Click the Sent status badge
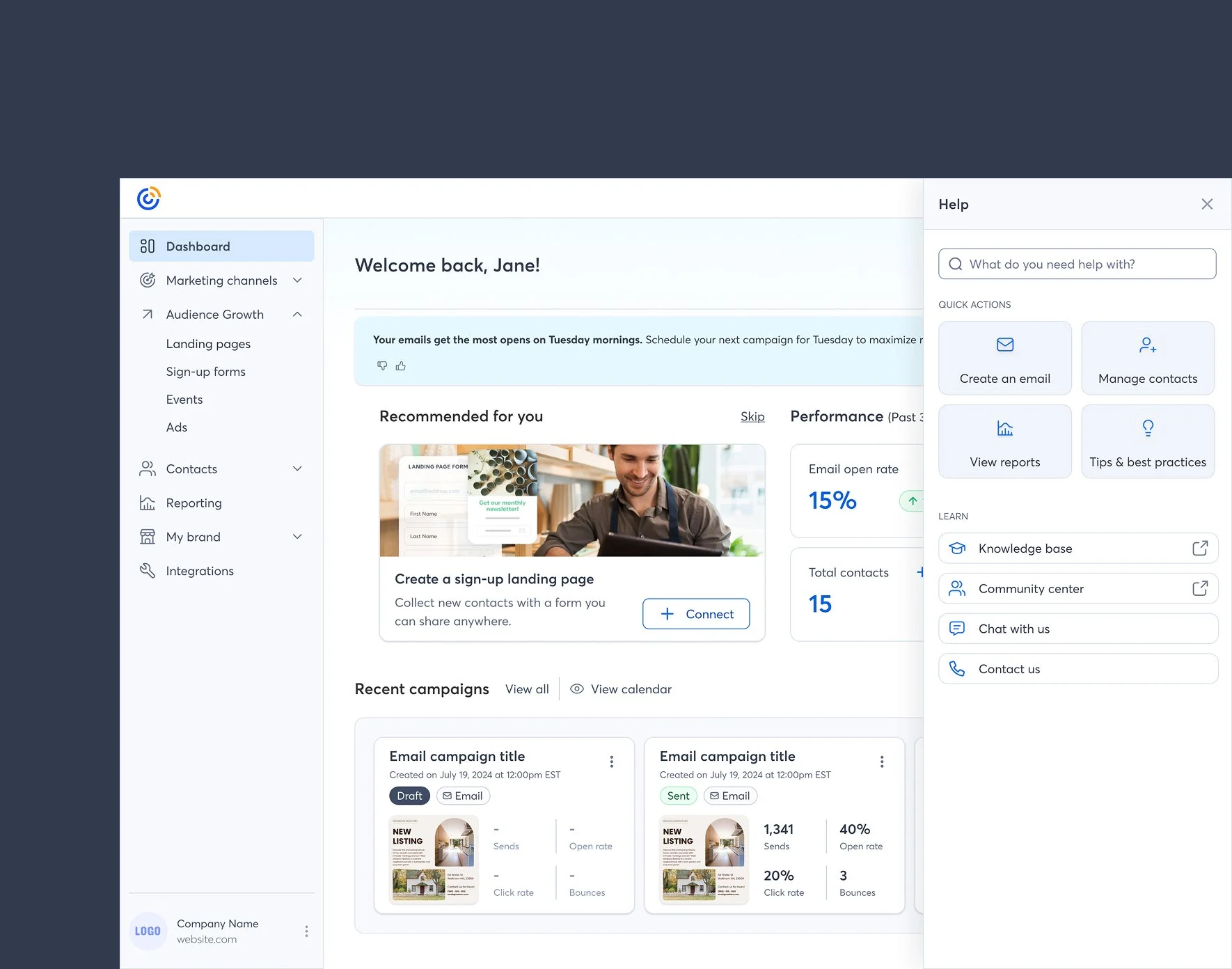The image size is (1232, 969). tap(678, 796)
